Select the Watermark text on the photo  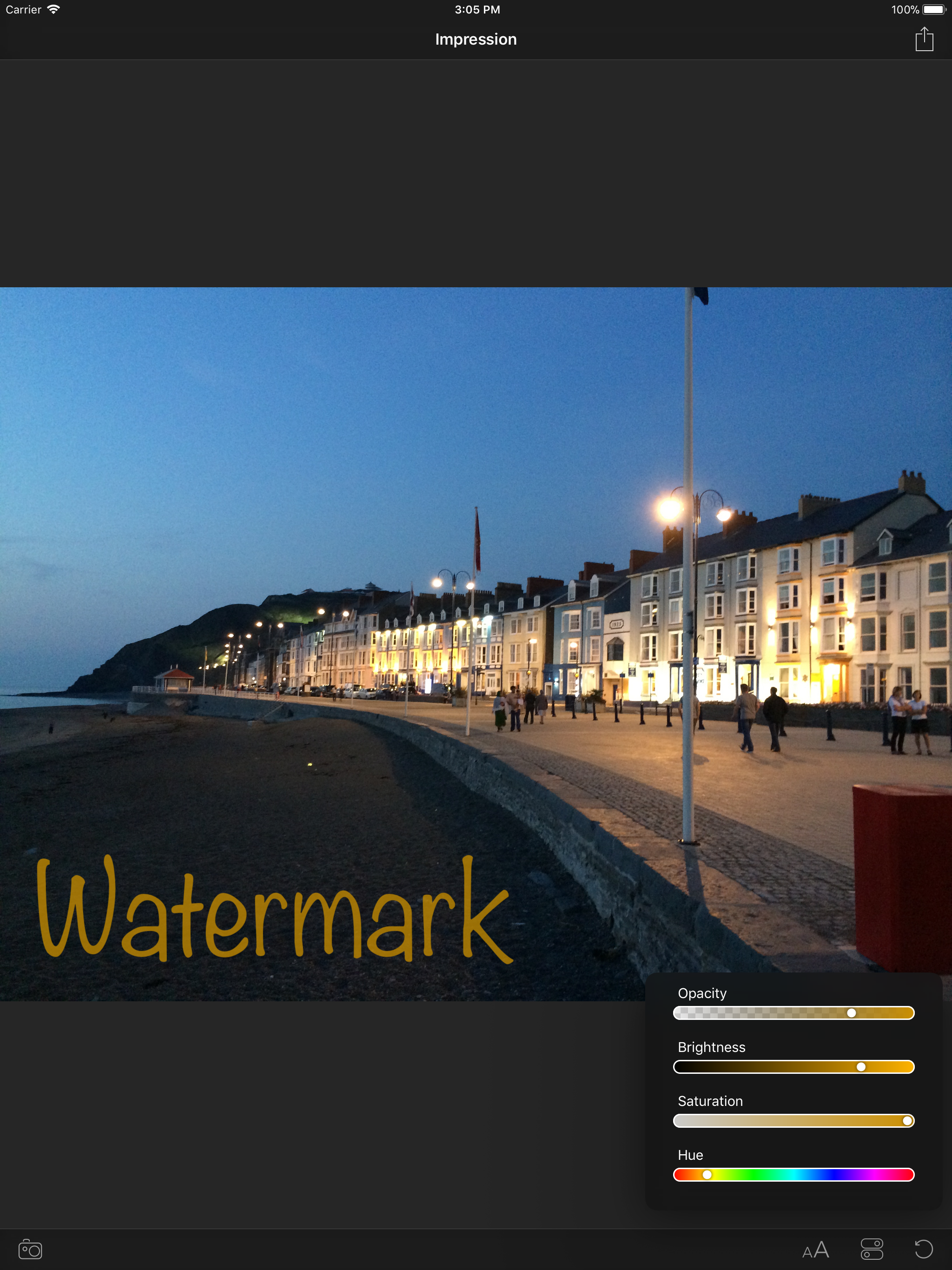[274, 909]
